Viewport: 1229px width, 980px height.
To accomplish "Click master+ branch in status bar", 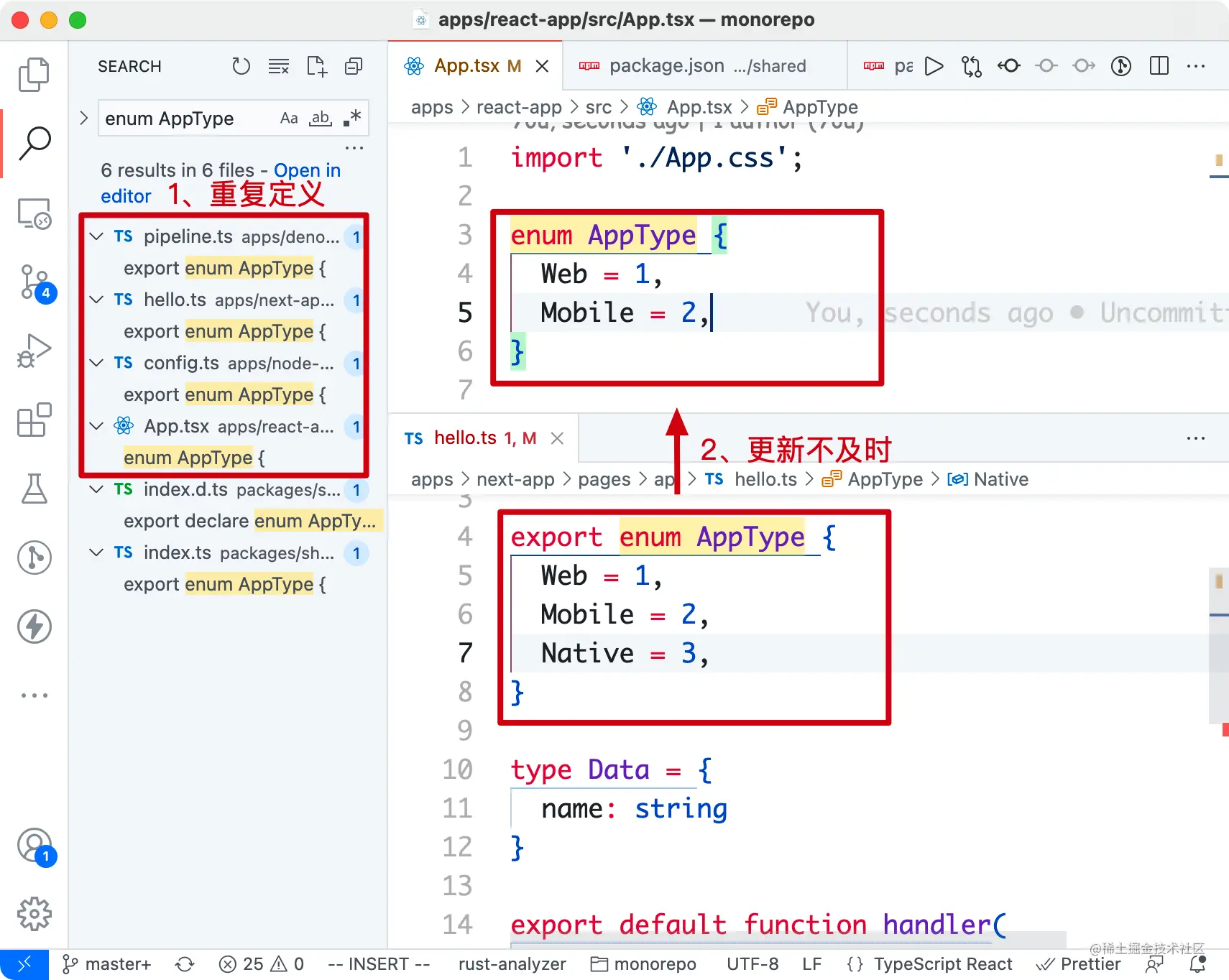I will click(x=108, y=964).
